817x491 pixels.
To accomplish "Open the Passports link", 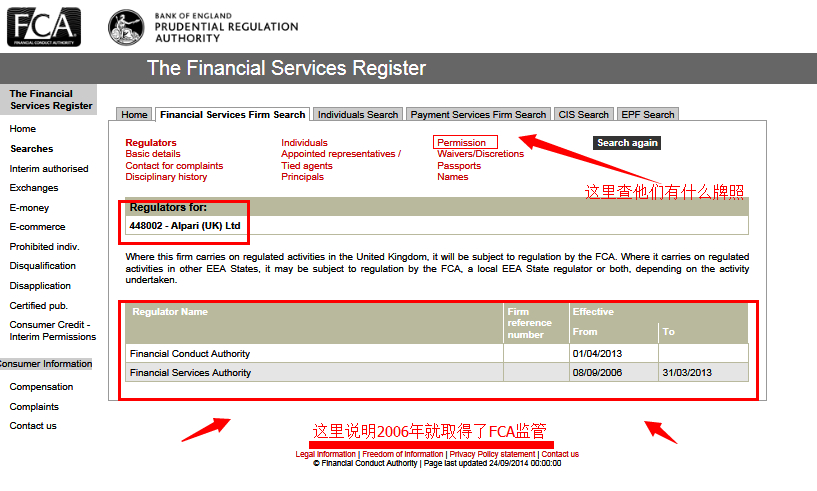I will pos(459,165).
